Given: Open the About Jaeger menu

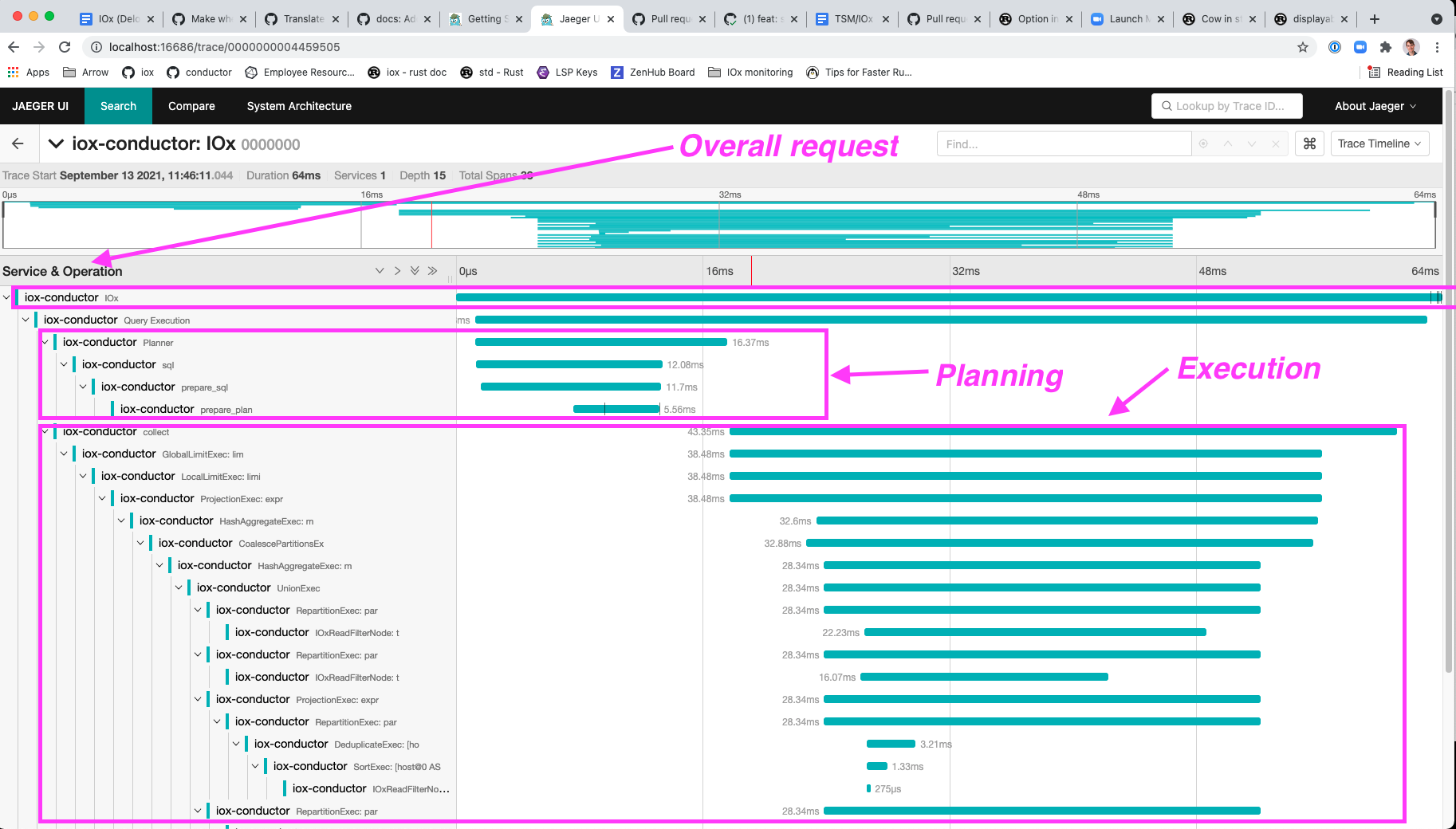Looking at the screenshot, I should (1375, 106).
